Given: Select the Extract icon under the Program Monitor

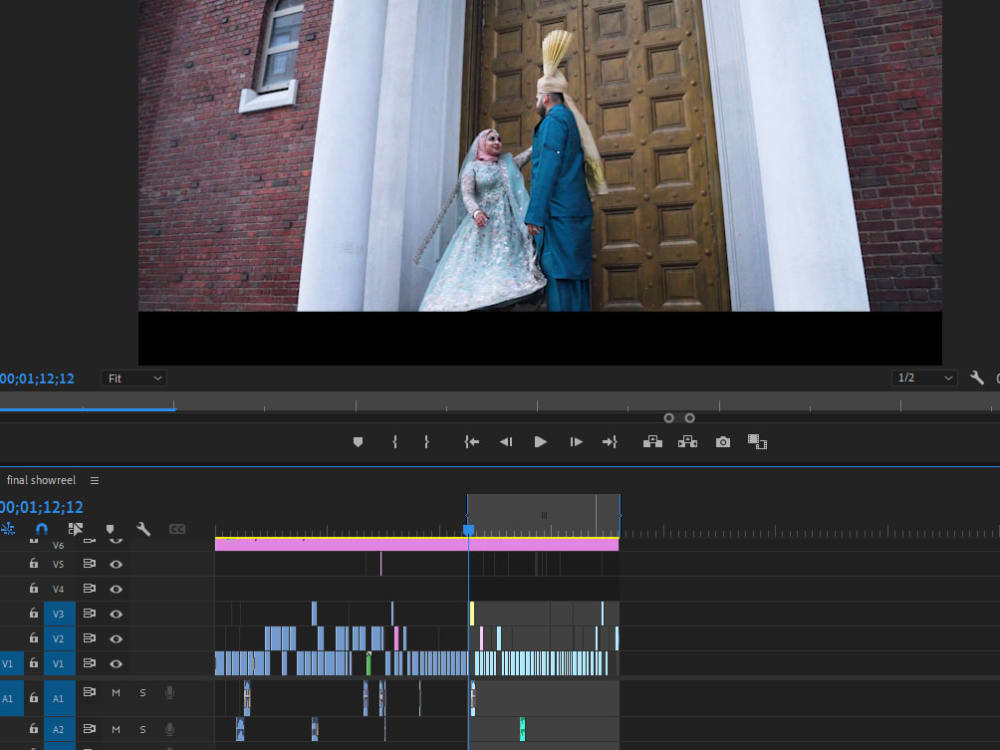Looking at the screenshot, I should [687, 441].
